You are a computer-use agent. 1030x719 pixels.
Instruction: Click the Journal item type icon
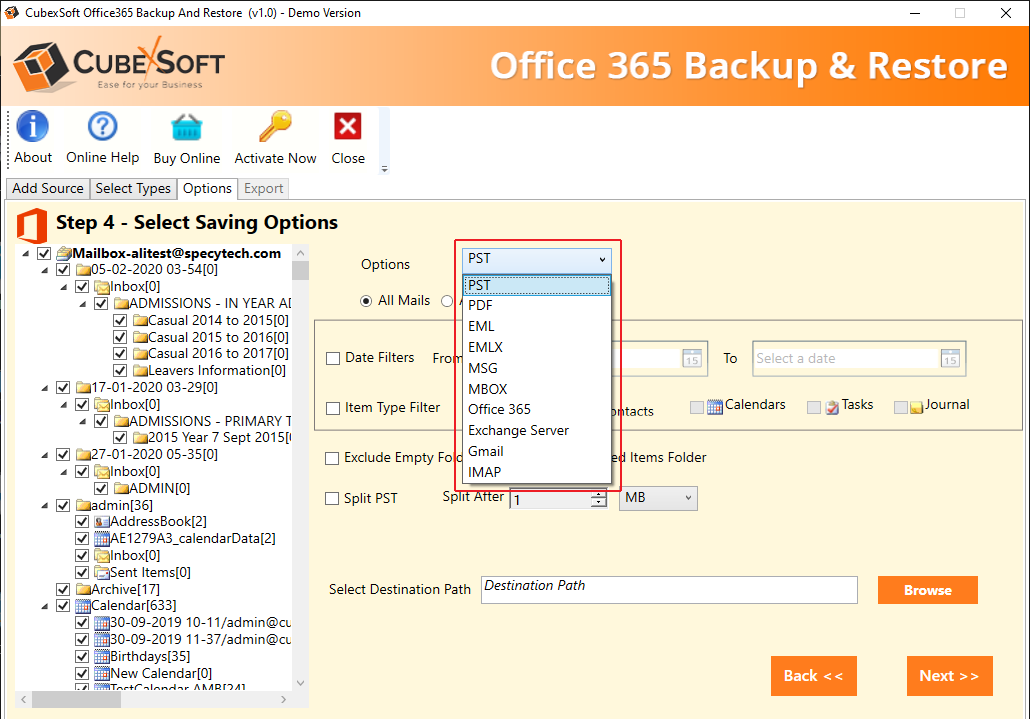(918, 407)
